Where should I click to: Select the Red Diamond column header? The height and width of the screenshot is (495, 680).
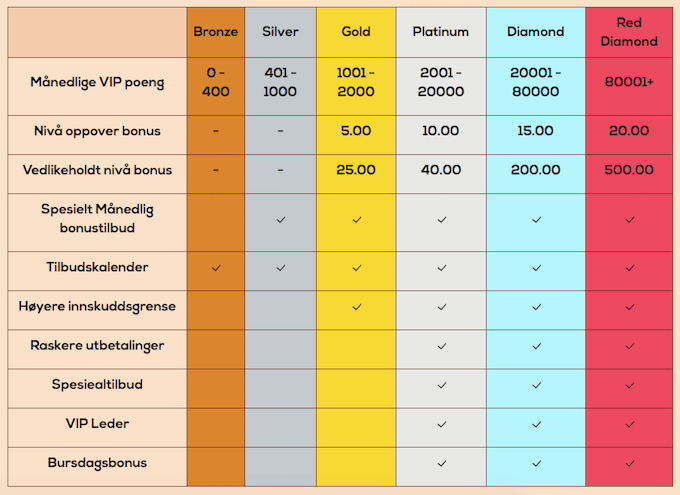629,32
